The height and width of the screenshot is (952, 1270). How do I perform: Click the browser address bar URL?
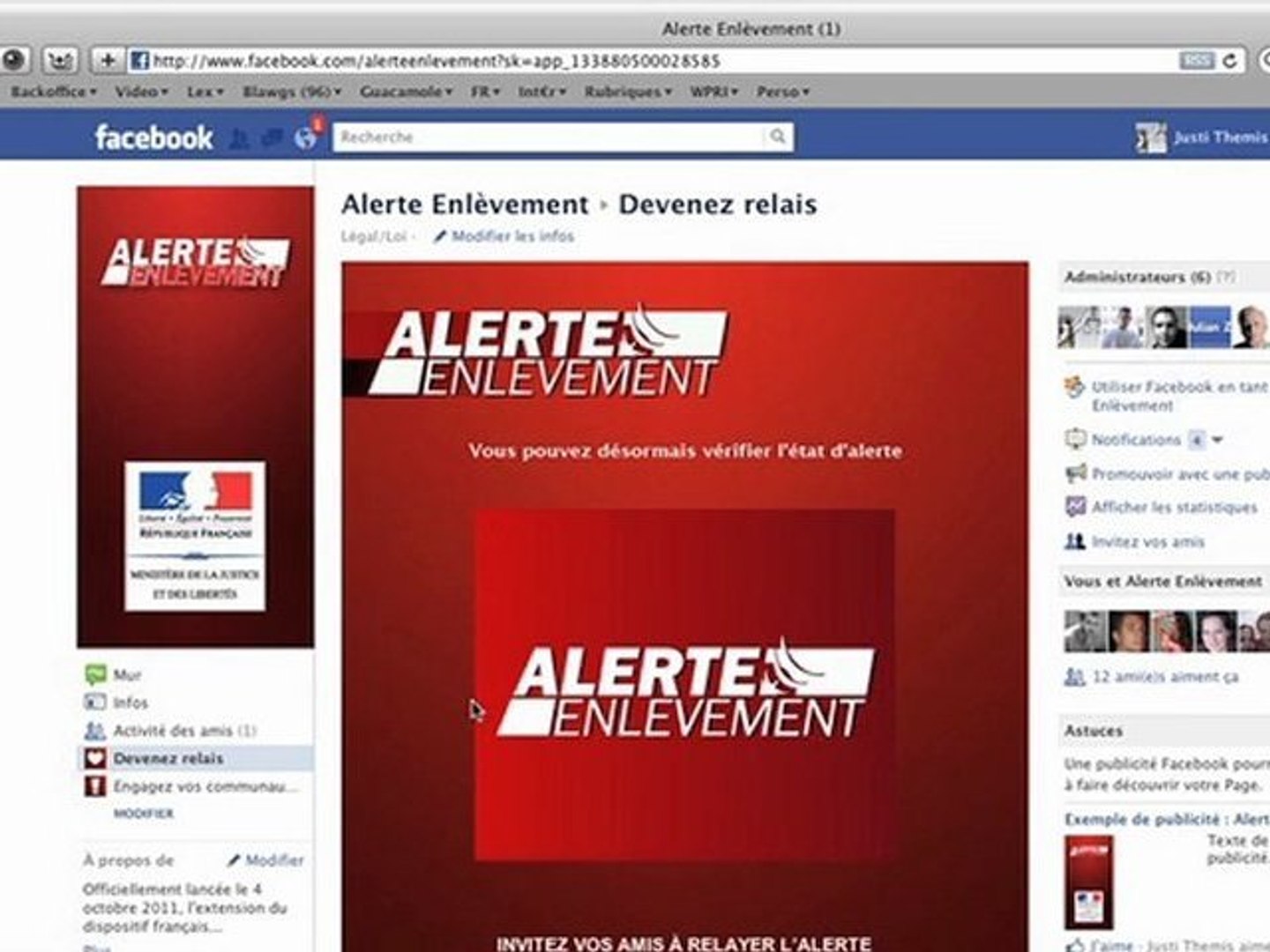point(437,61)
